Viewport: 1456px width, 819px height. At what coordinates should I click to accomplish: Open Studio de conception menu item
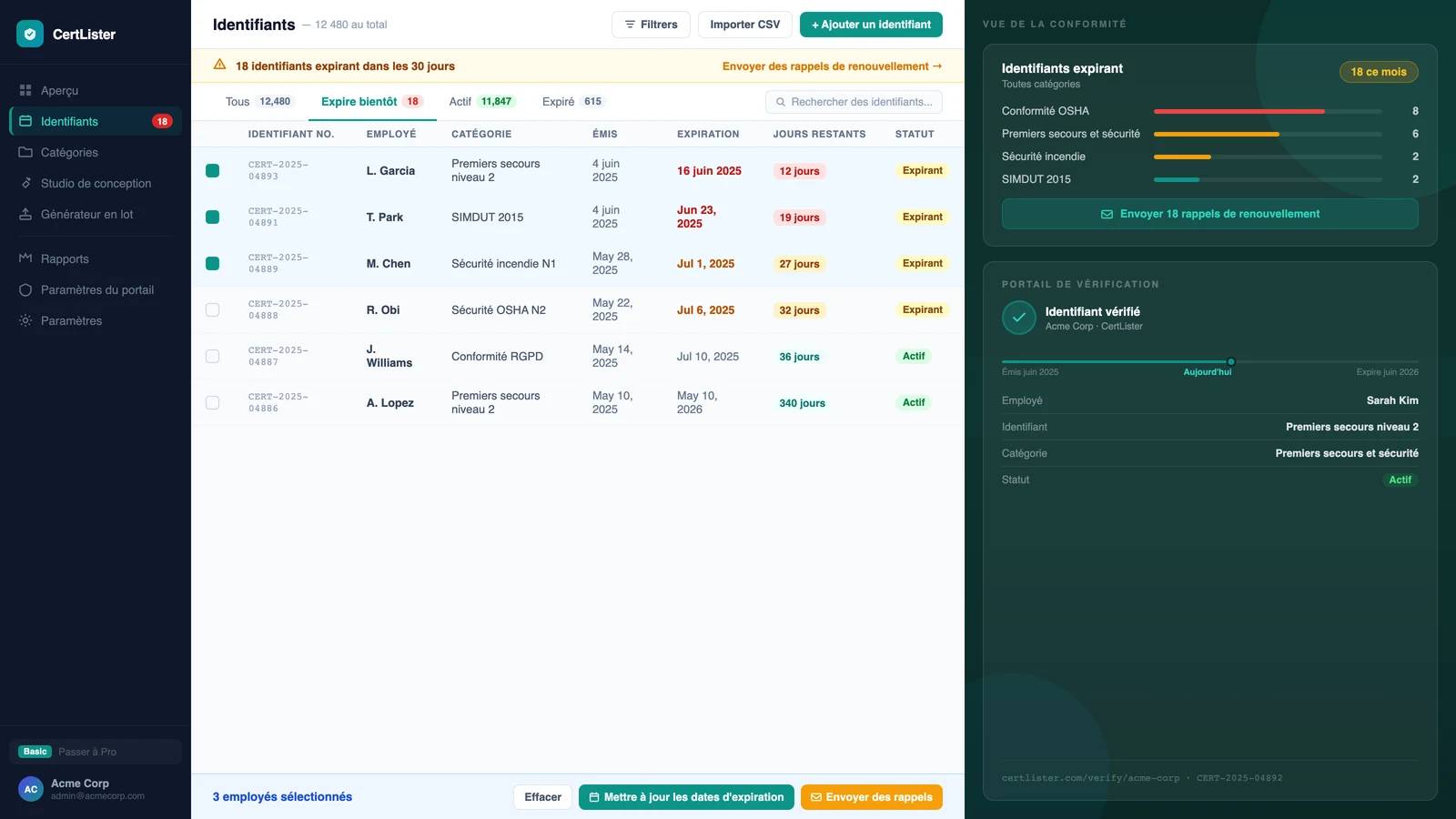(96, 183)
